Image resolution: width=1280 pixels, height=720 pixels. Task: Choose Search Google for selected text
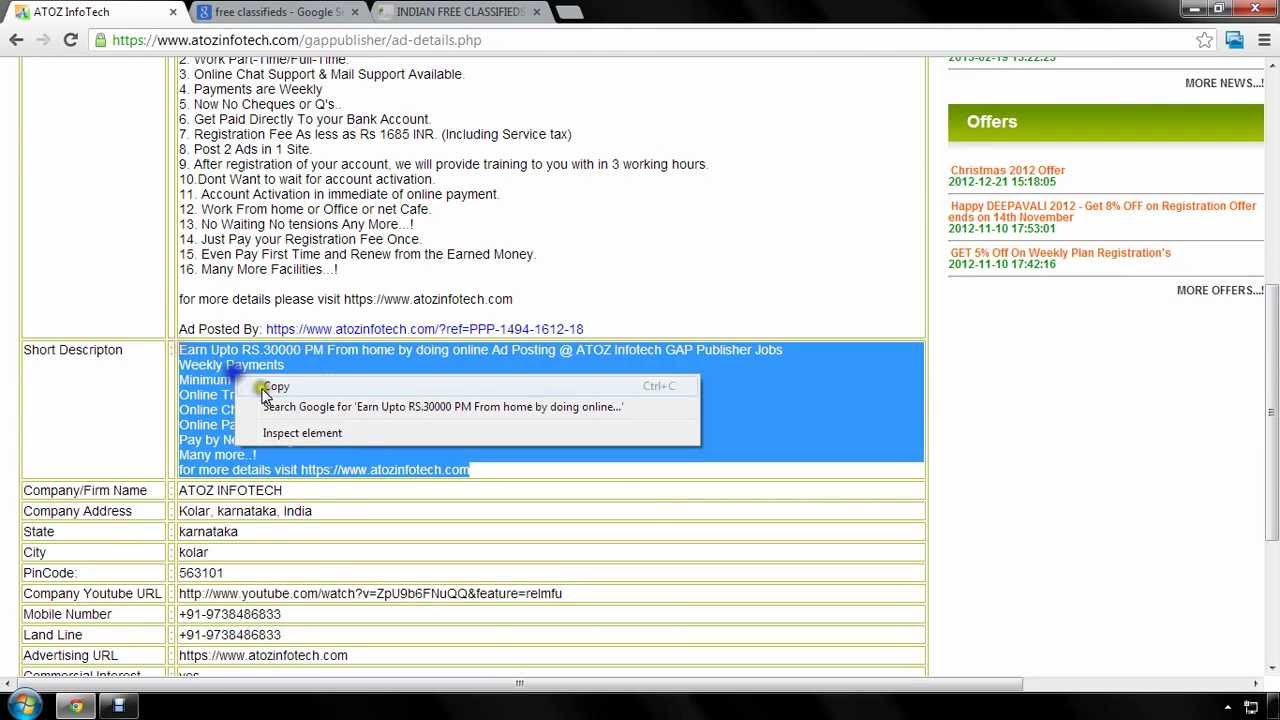[x=468, y=407]
